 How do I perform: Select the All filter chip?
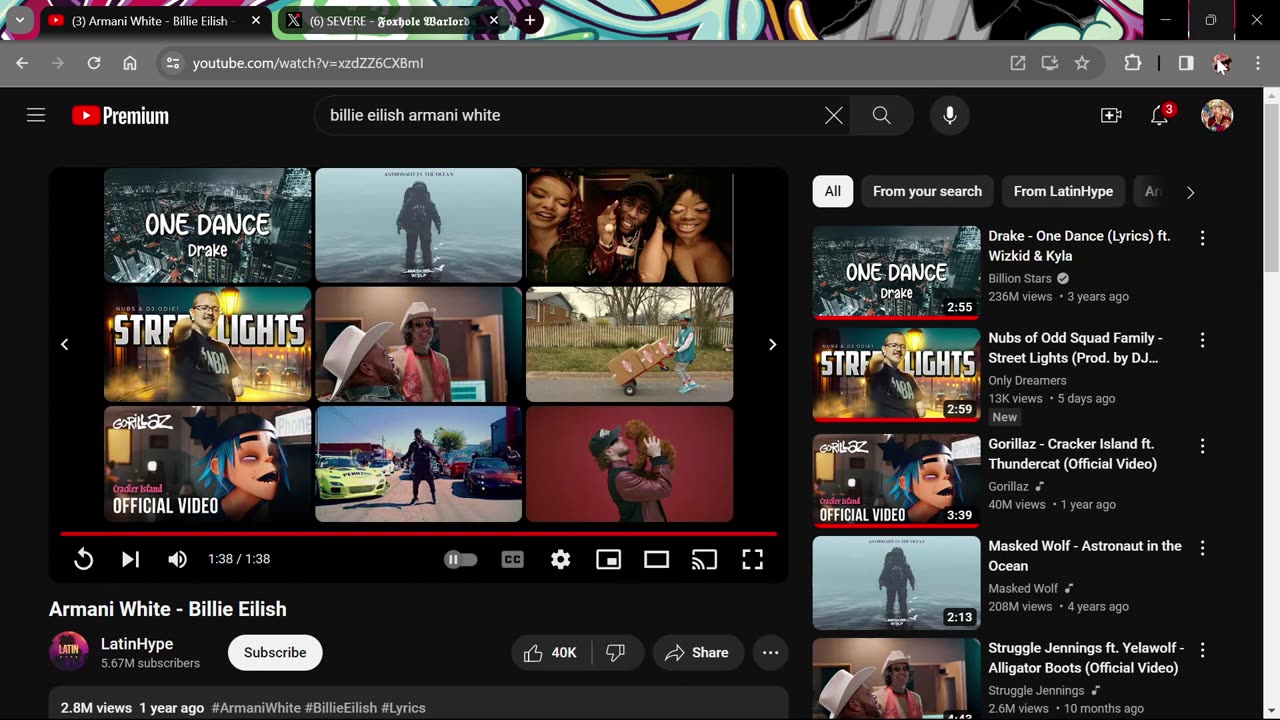tap(833, 191)
